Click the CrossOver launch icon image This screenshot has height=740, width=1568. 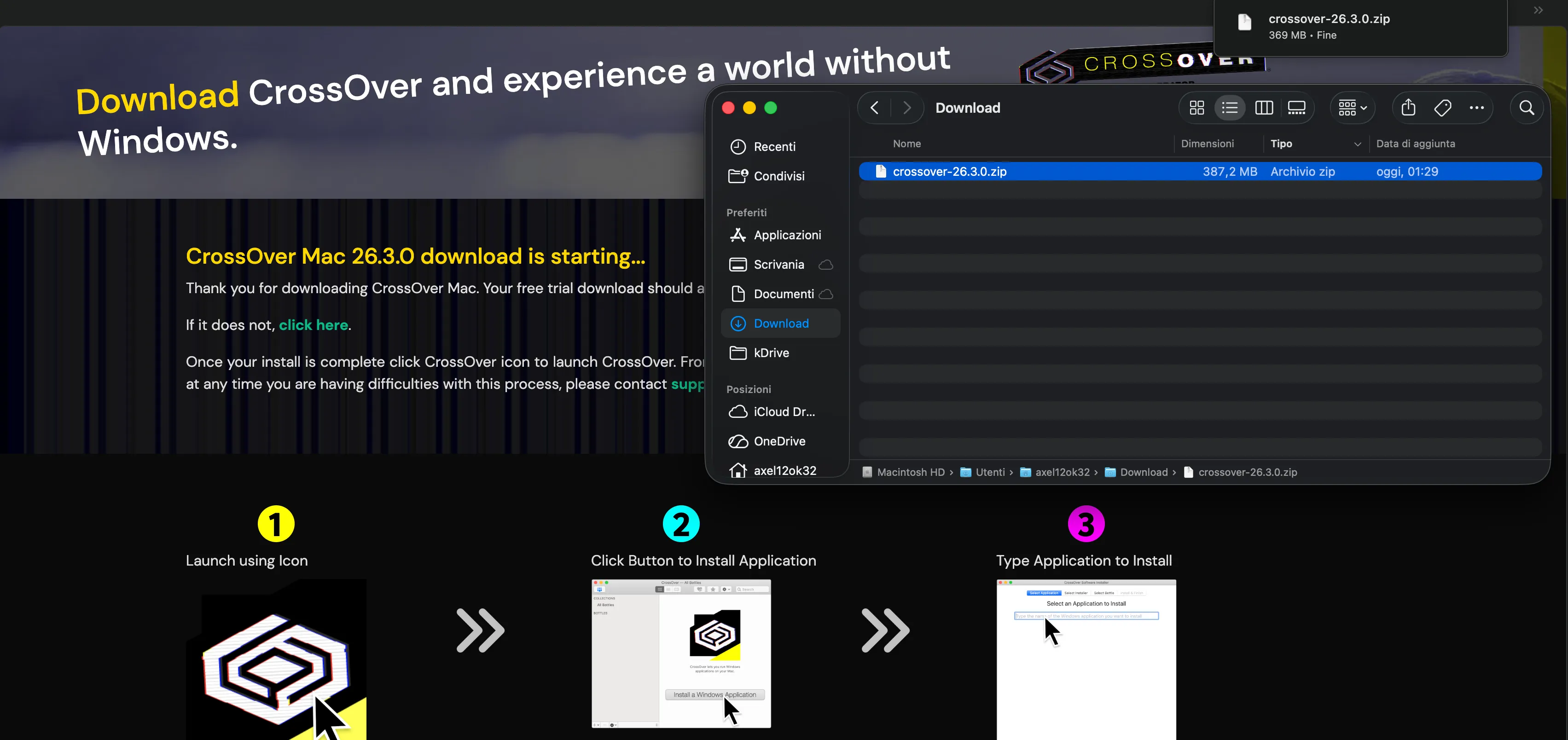276,659
